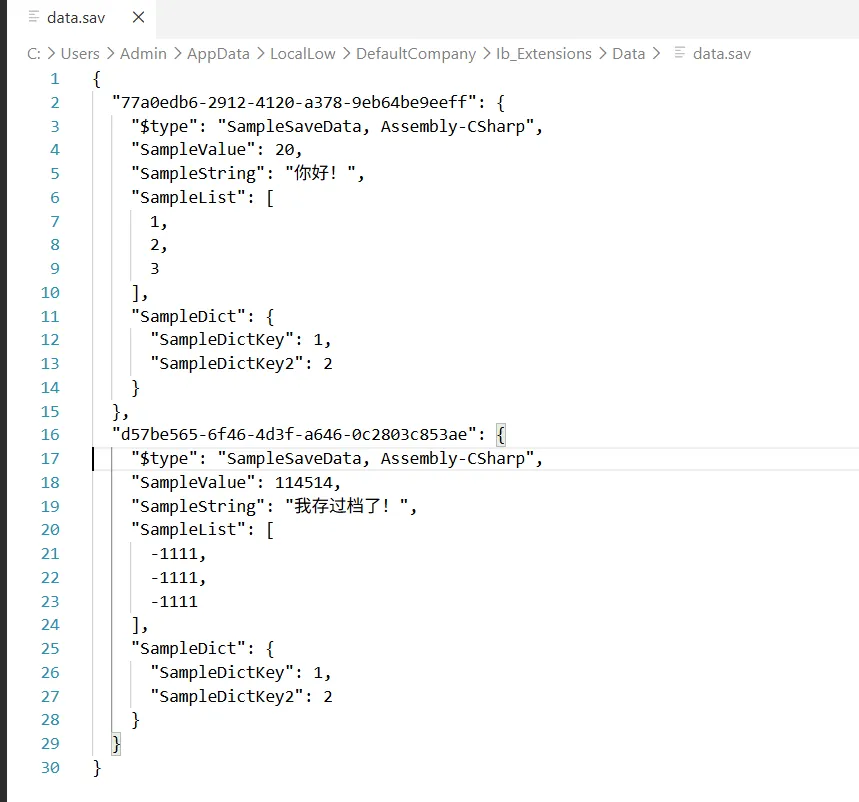
Task: Click the -1111 value on line 22
Action: click(x=174, y=577)
